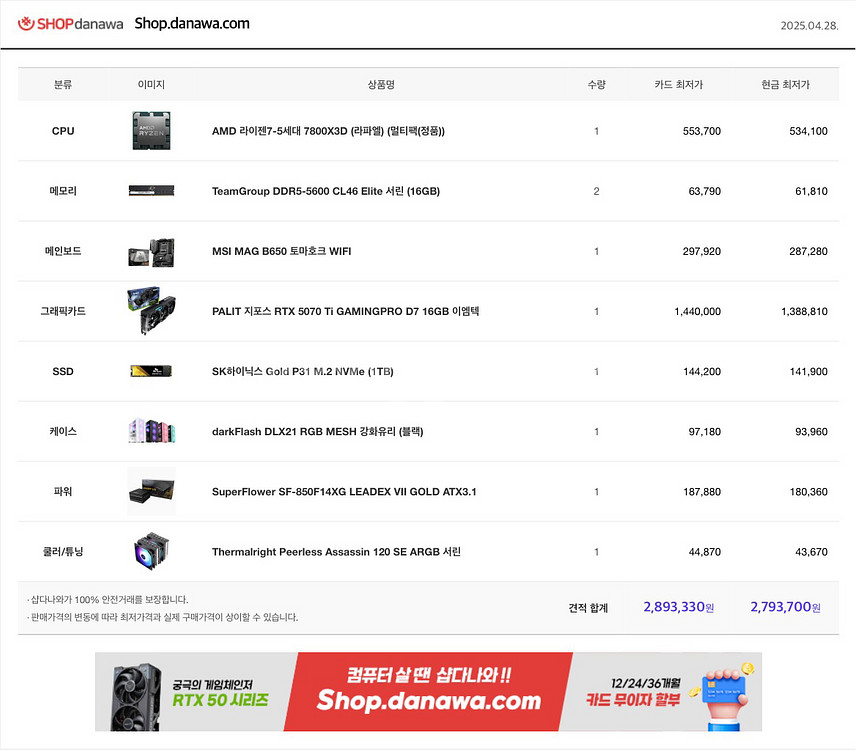Open the MSI MAG B650 토마호크 WIFI link
The image size is (858, 750).
pyautogui.click(x=282, y=252)
